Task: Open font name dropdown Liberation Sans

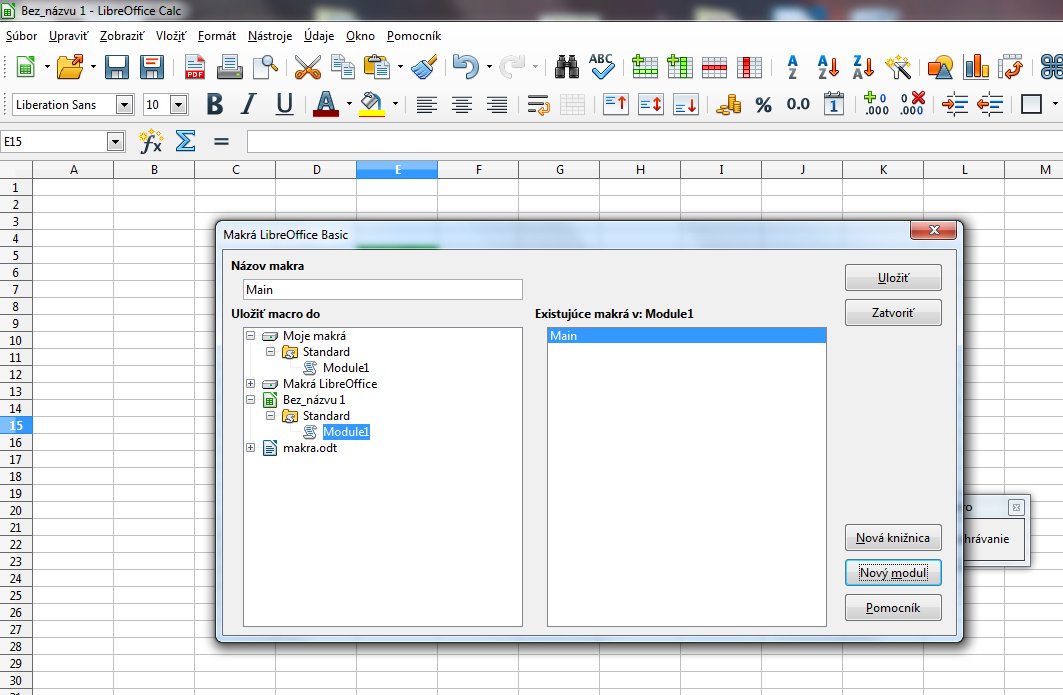Action: point(124,104)
